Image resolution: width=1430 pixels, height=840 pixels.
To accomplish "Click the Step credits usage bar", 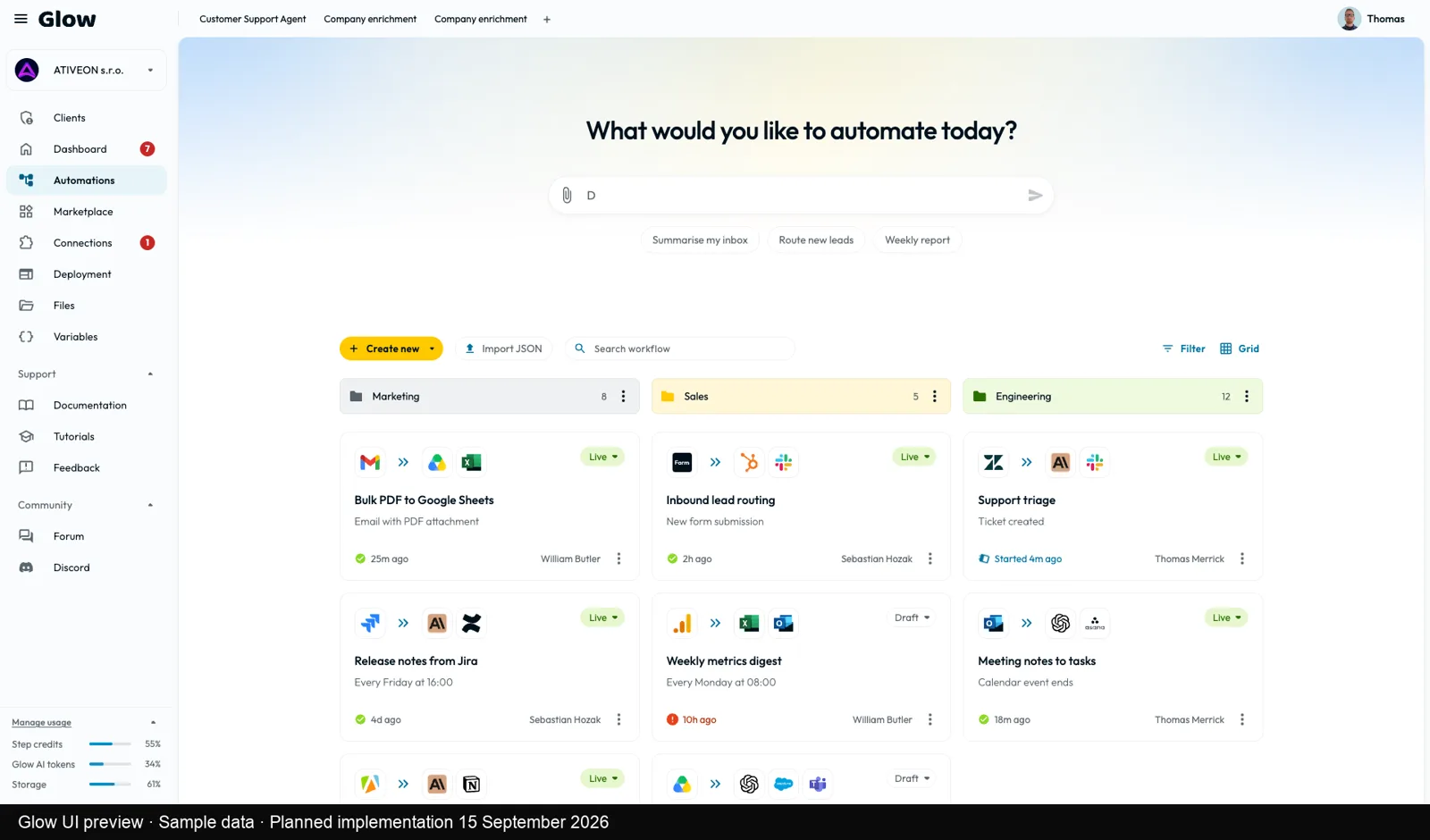I will click(x=110, y=743).
